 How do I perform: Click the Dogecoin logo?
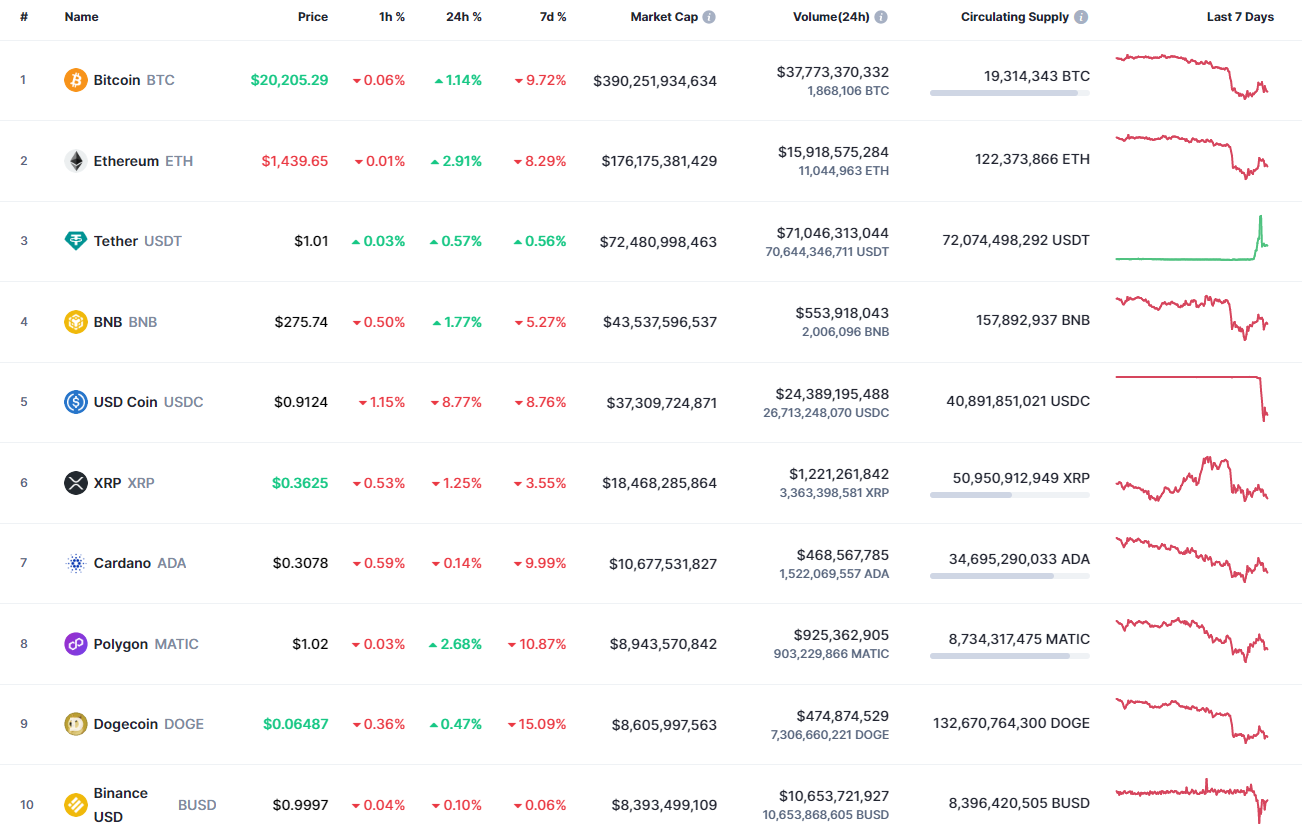pos(74,724)
